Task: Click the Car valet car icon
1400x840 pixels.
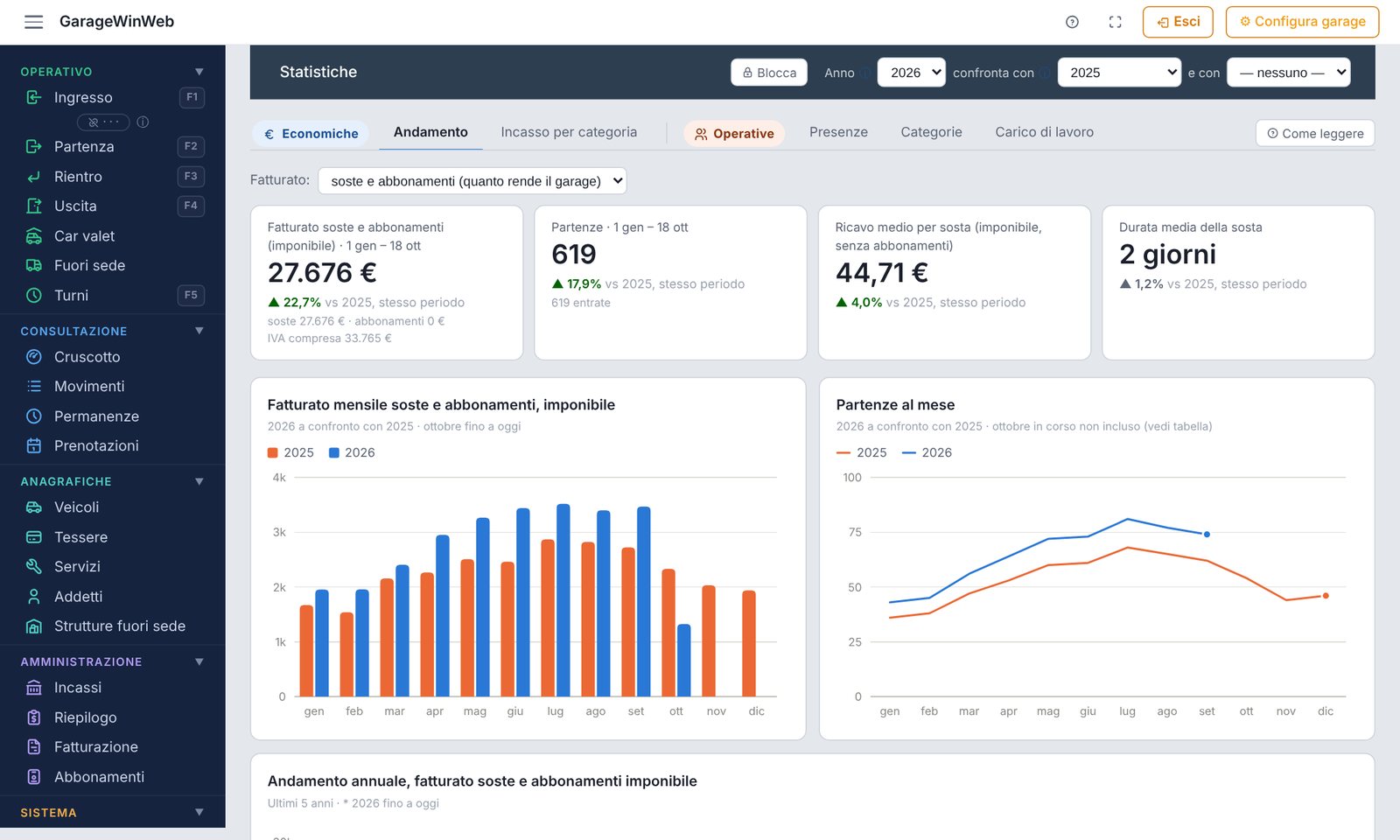Action: (34, 236)
